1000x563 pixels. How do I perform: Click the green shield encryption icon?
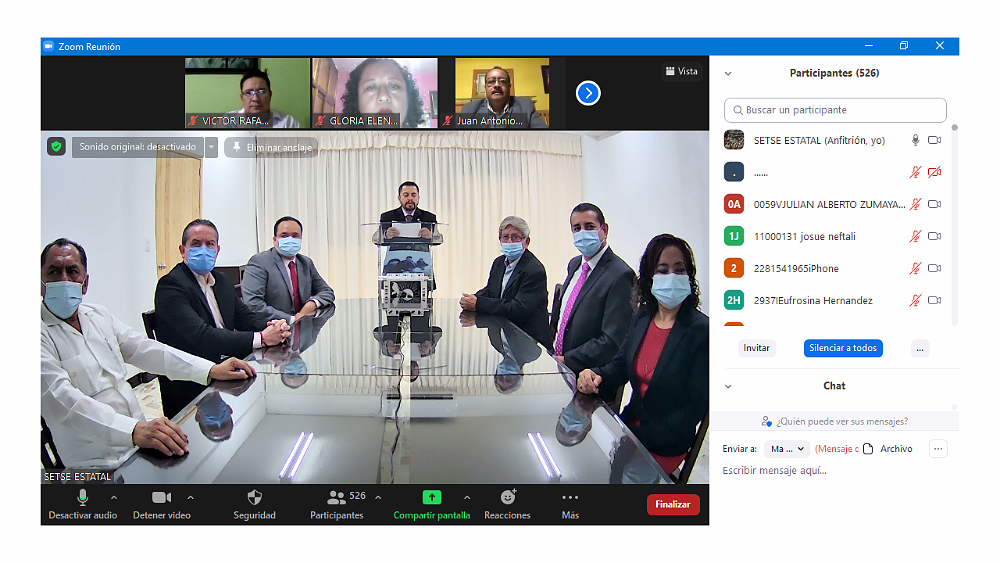[x=57, y=147]
